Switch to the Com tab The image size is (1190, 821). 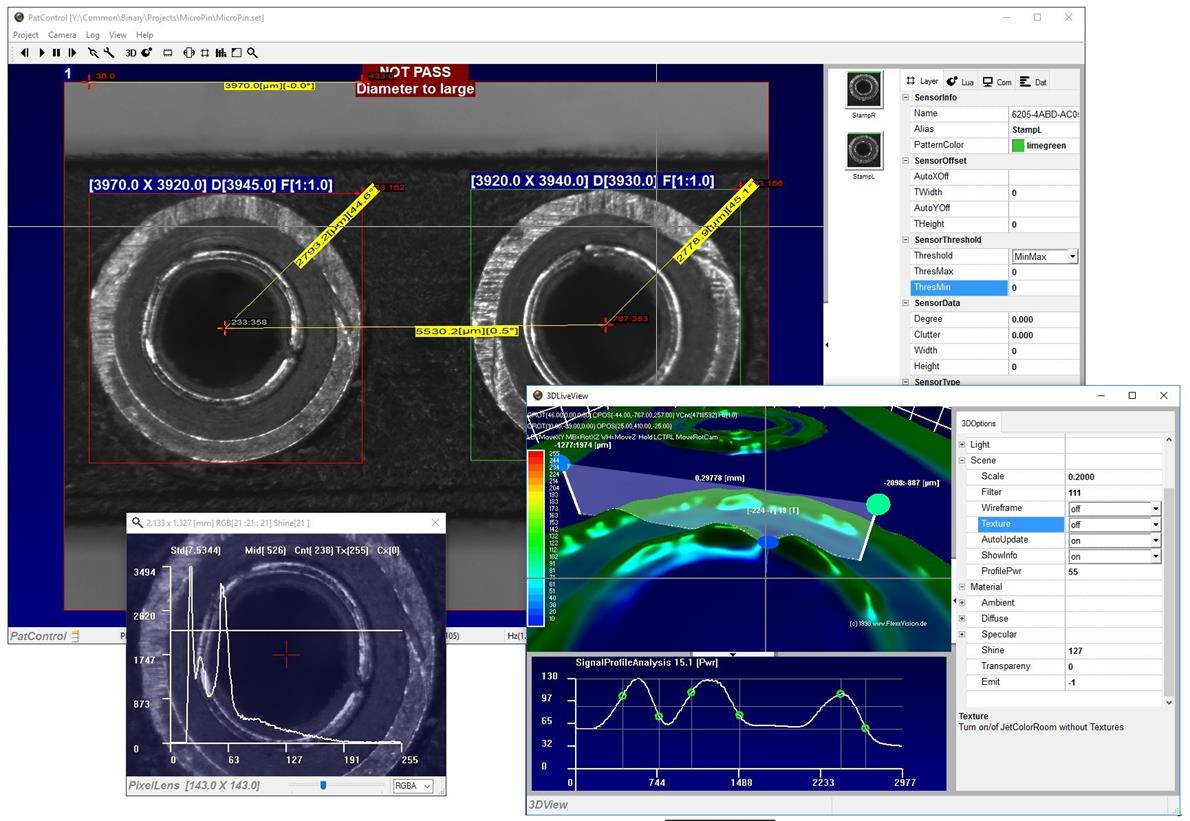pyautogui.click(x=996, y=81)
